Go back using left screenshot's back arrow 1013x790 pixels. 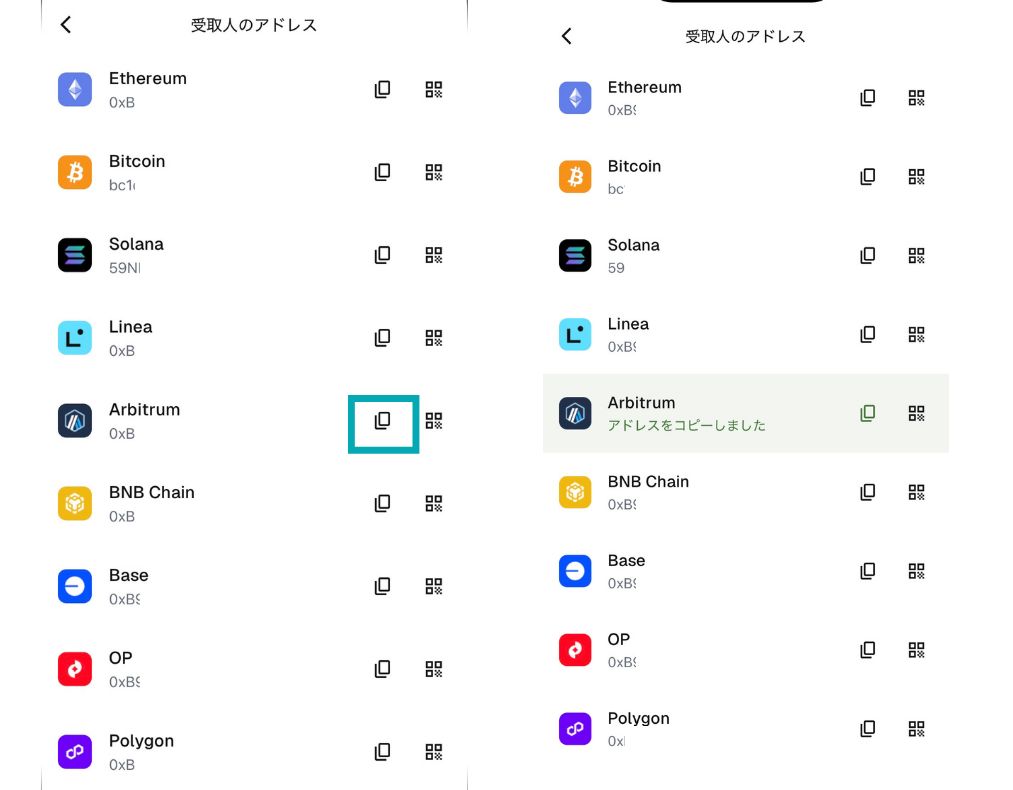[x=66, y=25]
